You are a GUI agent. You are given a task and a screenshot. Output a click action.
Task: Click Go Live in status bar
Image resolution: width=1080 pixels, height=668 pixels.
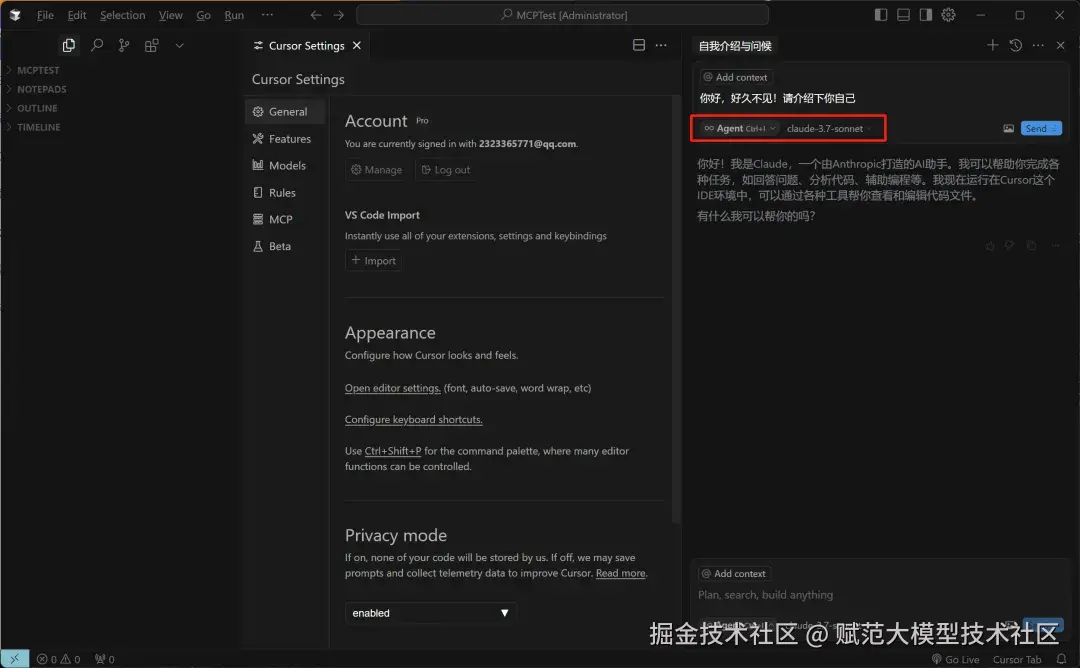click(x=955, y=659)
